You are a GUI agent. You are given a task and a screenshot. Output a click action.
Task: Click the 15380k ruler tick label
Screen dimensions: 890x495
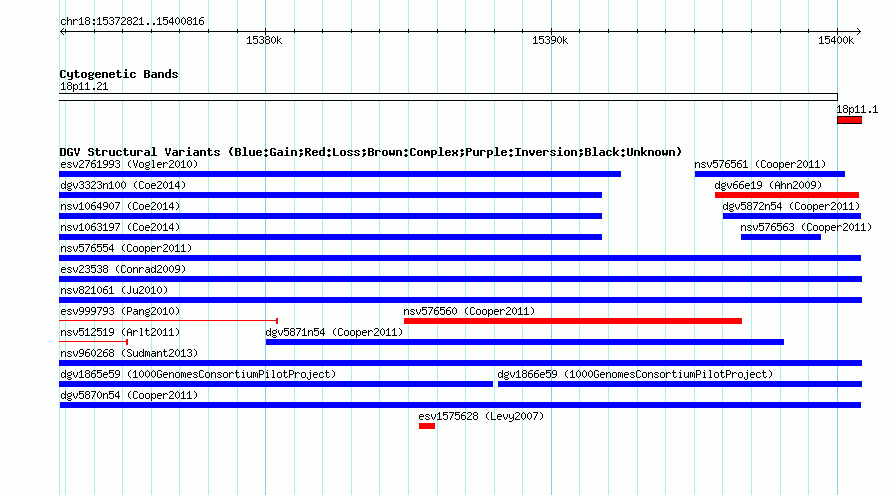pyautogui.click(x=264, y=40)
